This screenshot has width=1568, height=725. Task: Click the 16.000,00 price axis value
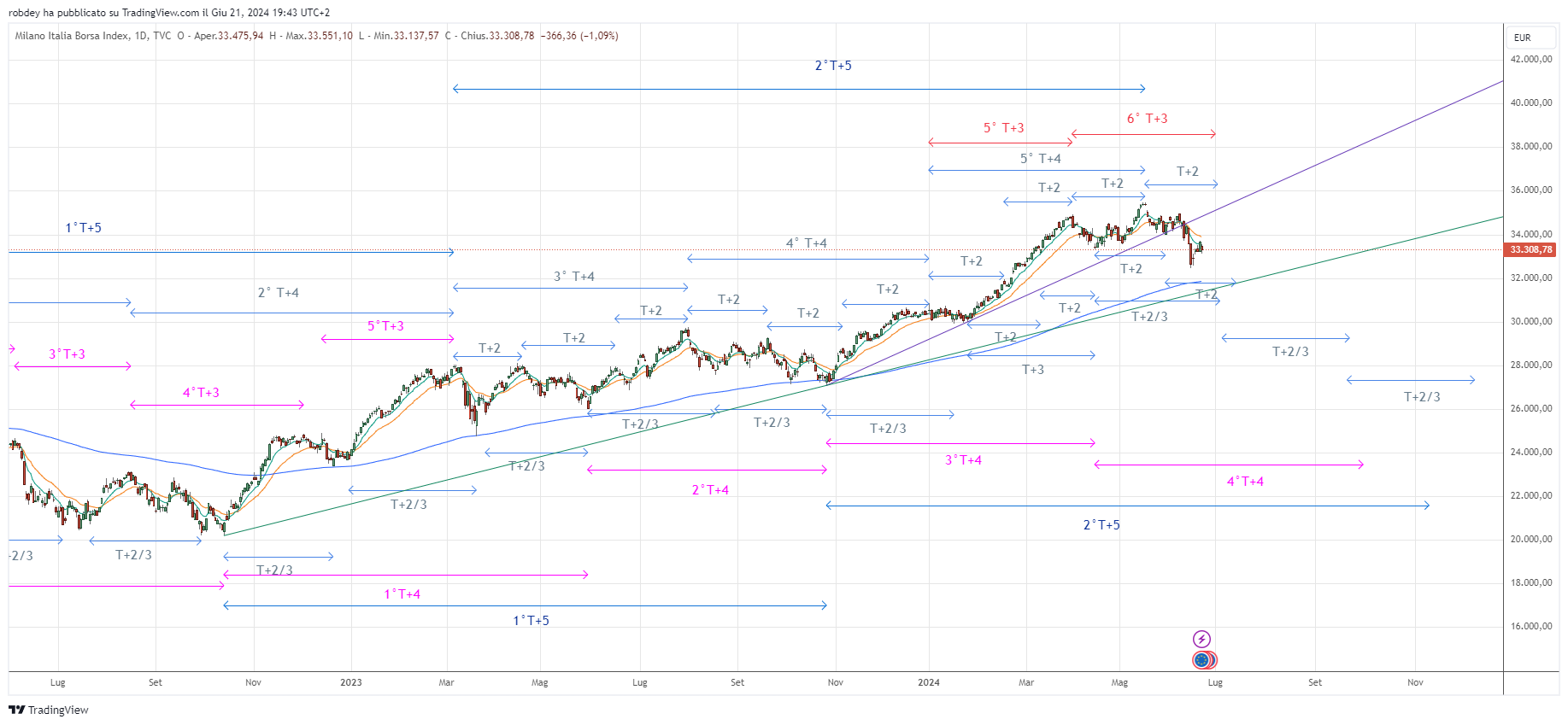[1531, 626]
